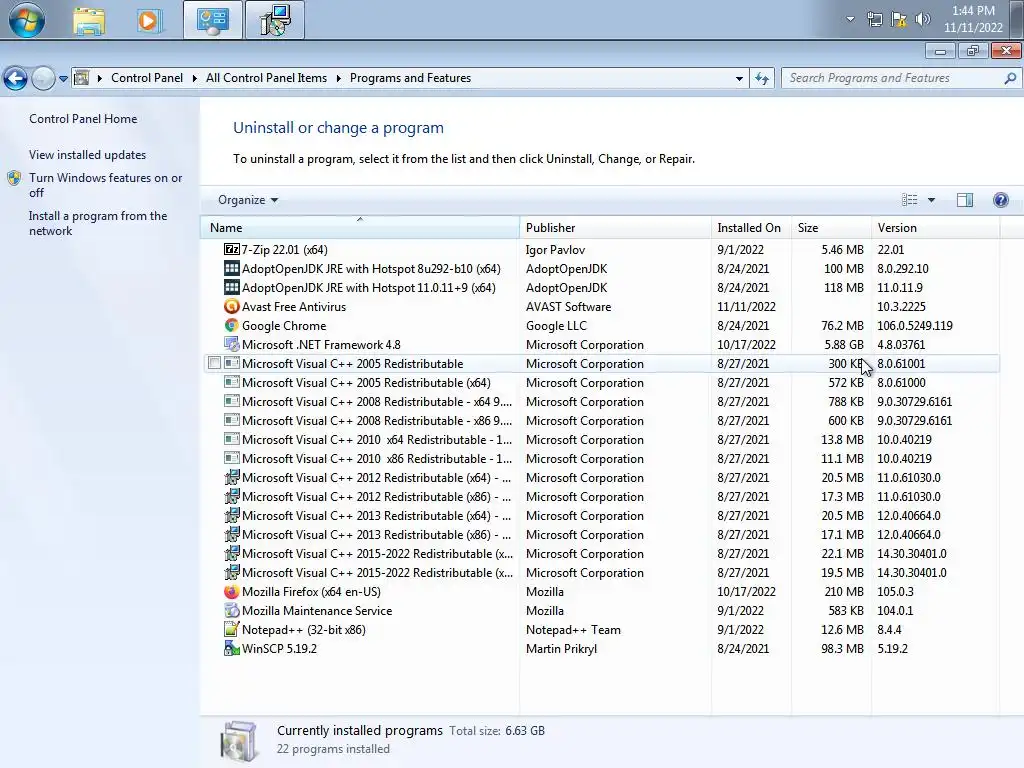Go back with the Back arrow
Image resolution: width=1024 pixels, height=768 pixels.
tap(16, 78)
